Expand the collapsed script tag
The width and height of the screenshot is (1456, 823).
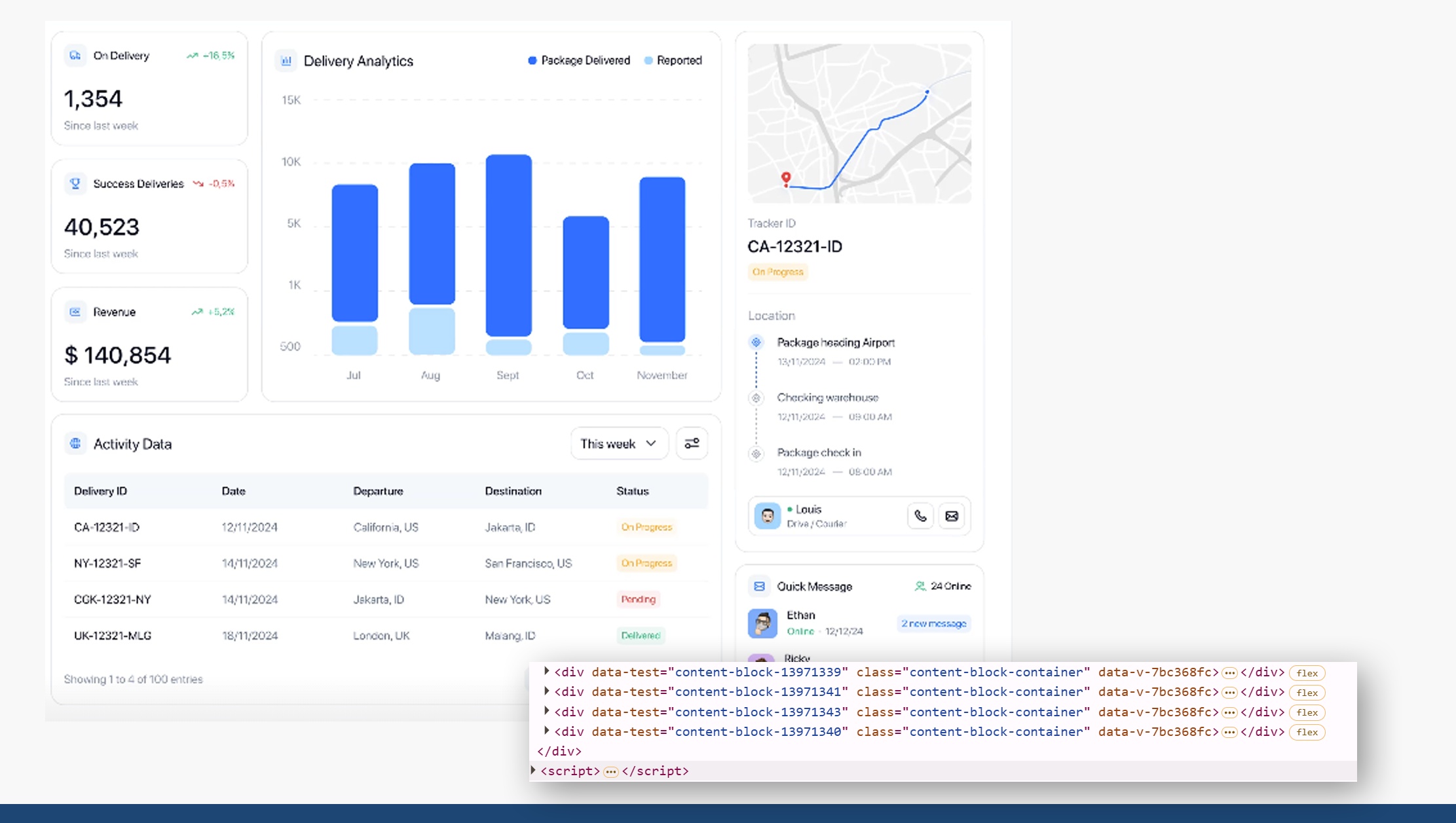coord(533,770)
